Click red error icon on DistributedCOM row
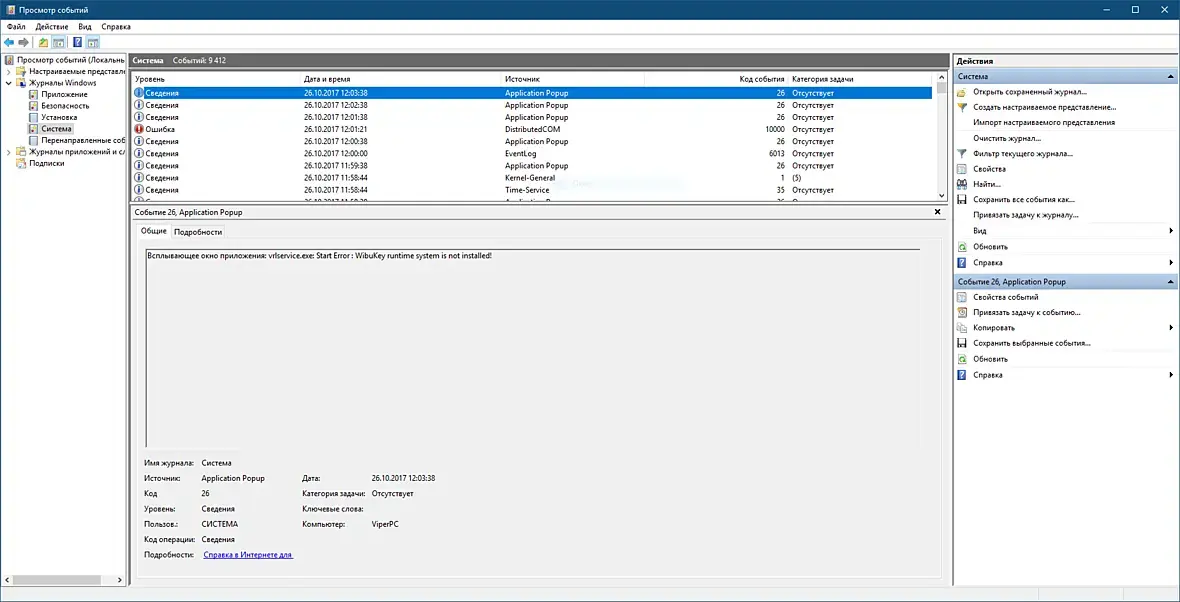Screen dimensions: 1180x602 pyautogui.click(x=138, y=129)
